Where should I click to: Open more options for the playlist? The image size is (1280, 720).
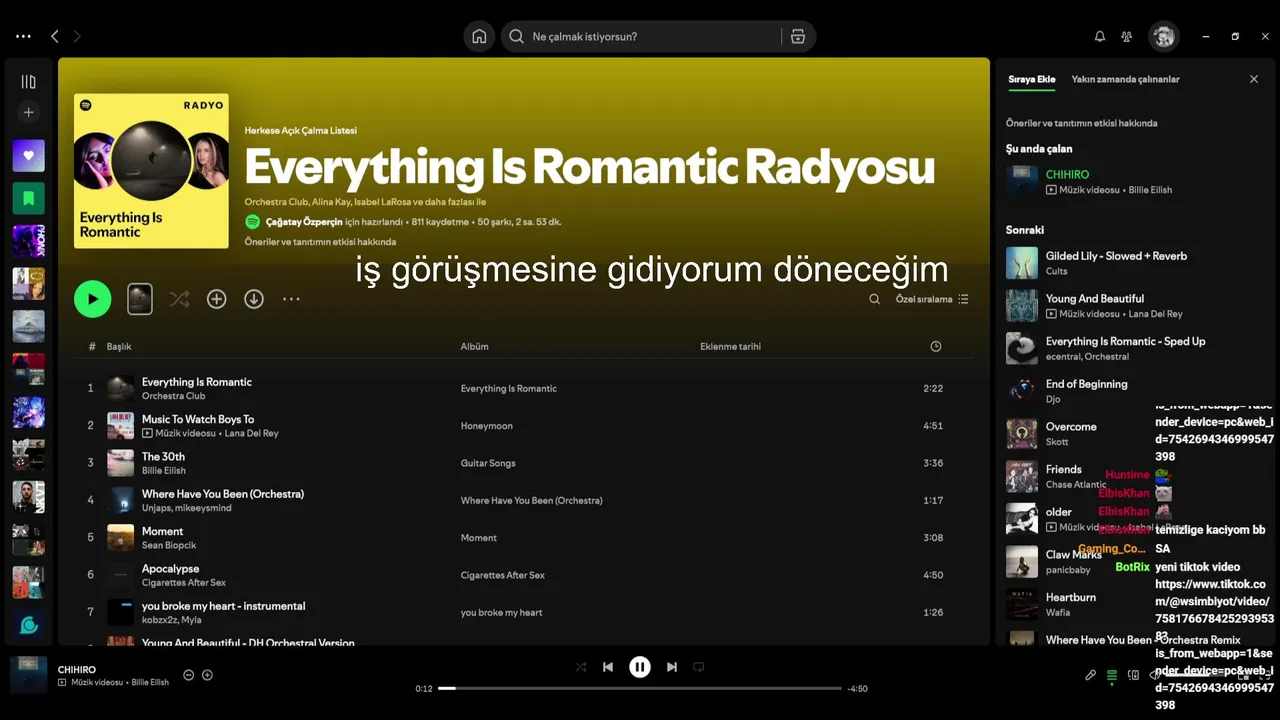click(291, 299)
